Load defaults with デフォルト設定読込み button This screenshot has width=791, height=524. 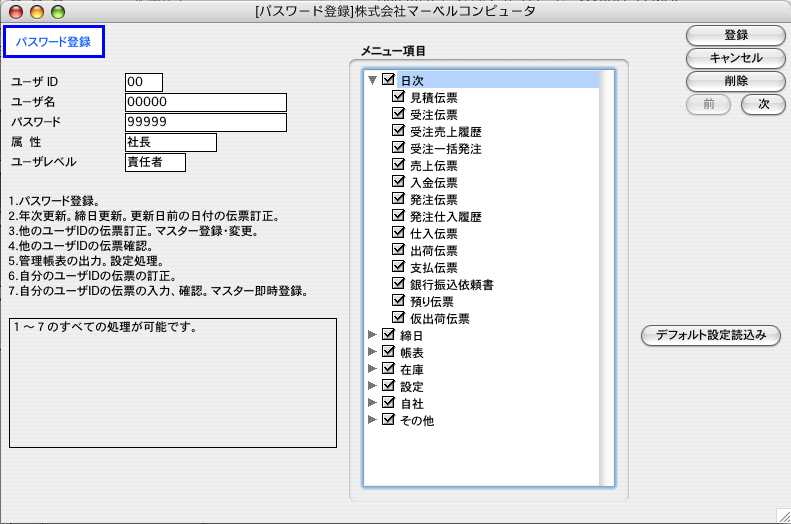(x=711, y=335)
